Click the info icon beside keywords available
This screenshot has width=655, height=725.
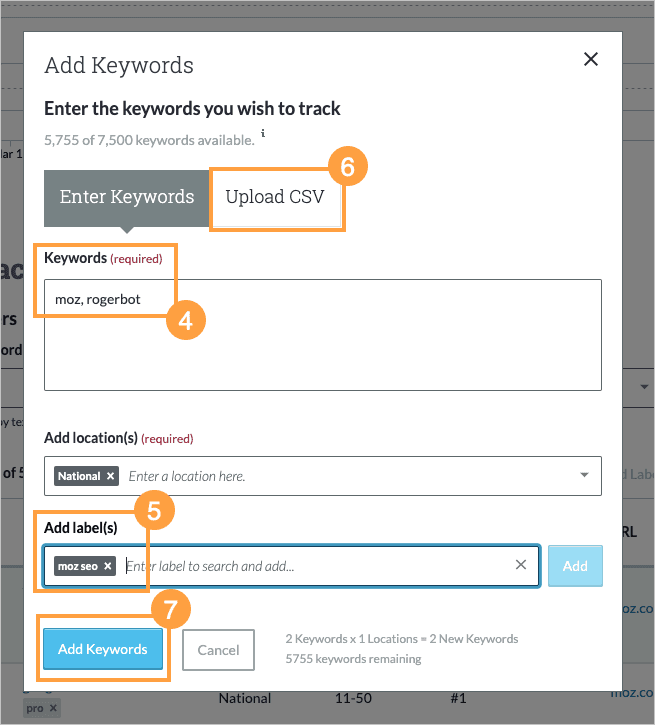pyautogui.click(x=263, y=133)
